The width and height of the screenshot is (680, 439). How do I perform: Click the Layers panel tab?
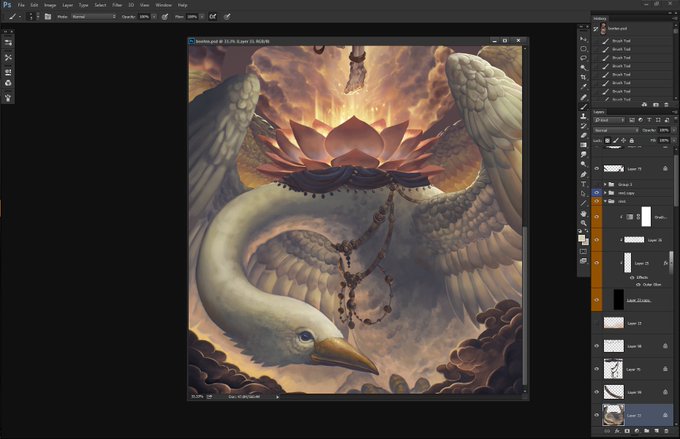599,112
